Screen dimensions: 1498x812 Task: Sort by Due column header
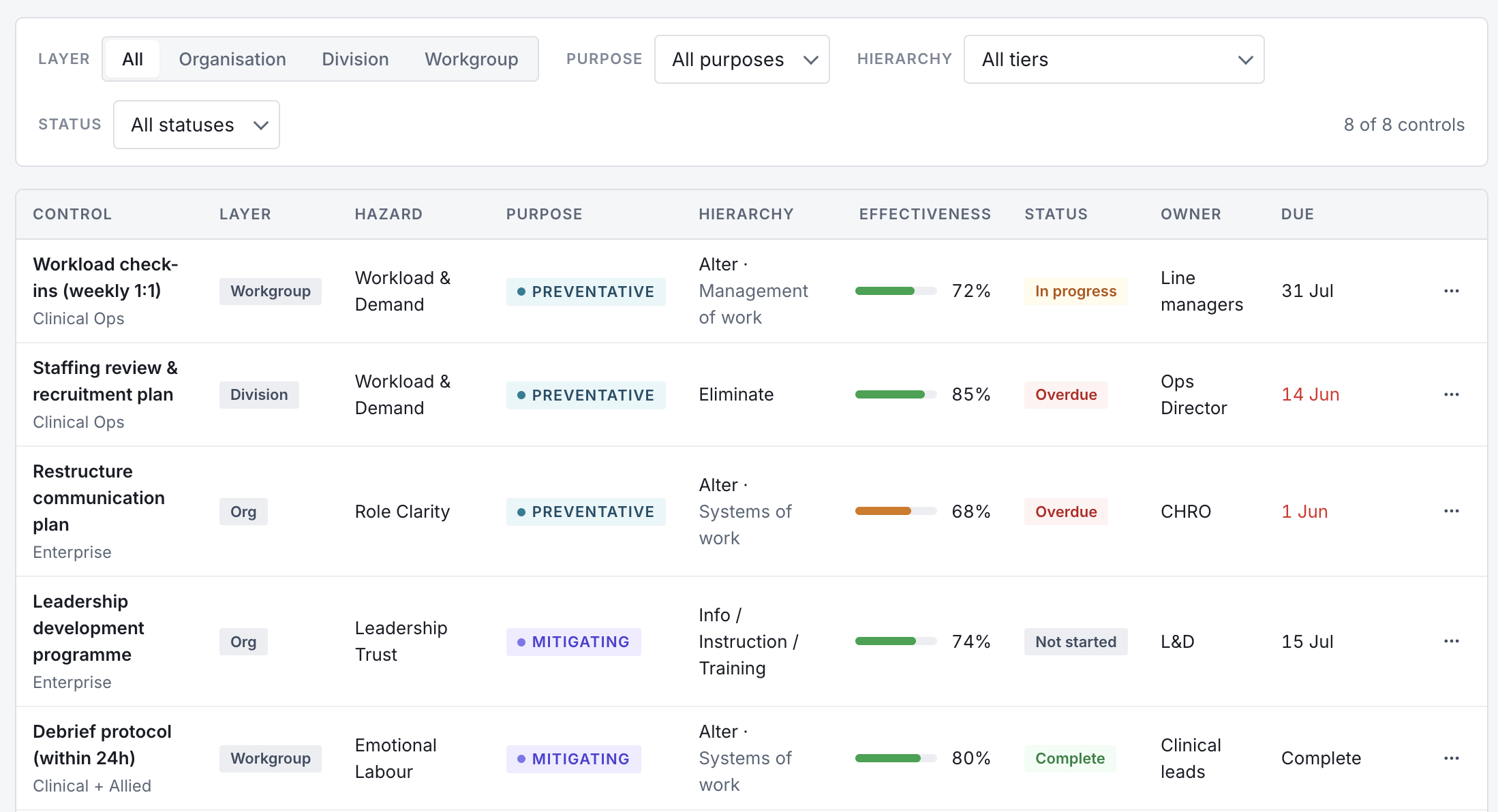tap(1298, 214)
